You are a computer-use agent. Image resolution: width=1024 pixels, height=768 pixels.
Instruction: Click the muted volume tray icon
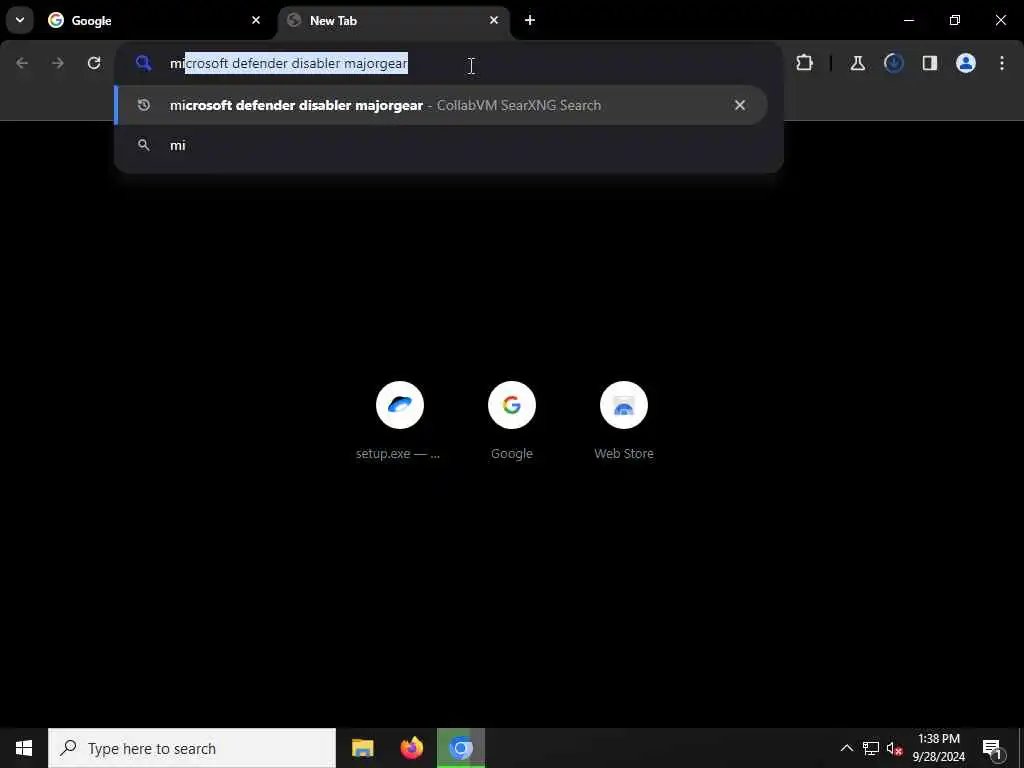tap(895, 748)
